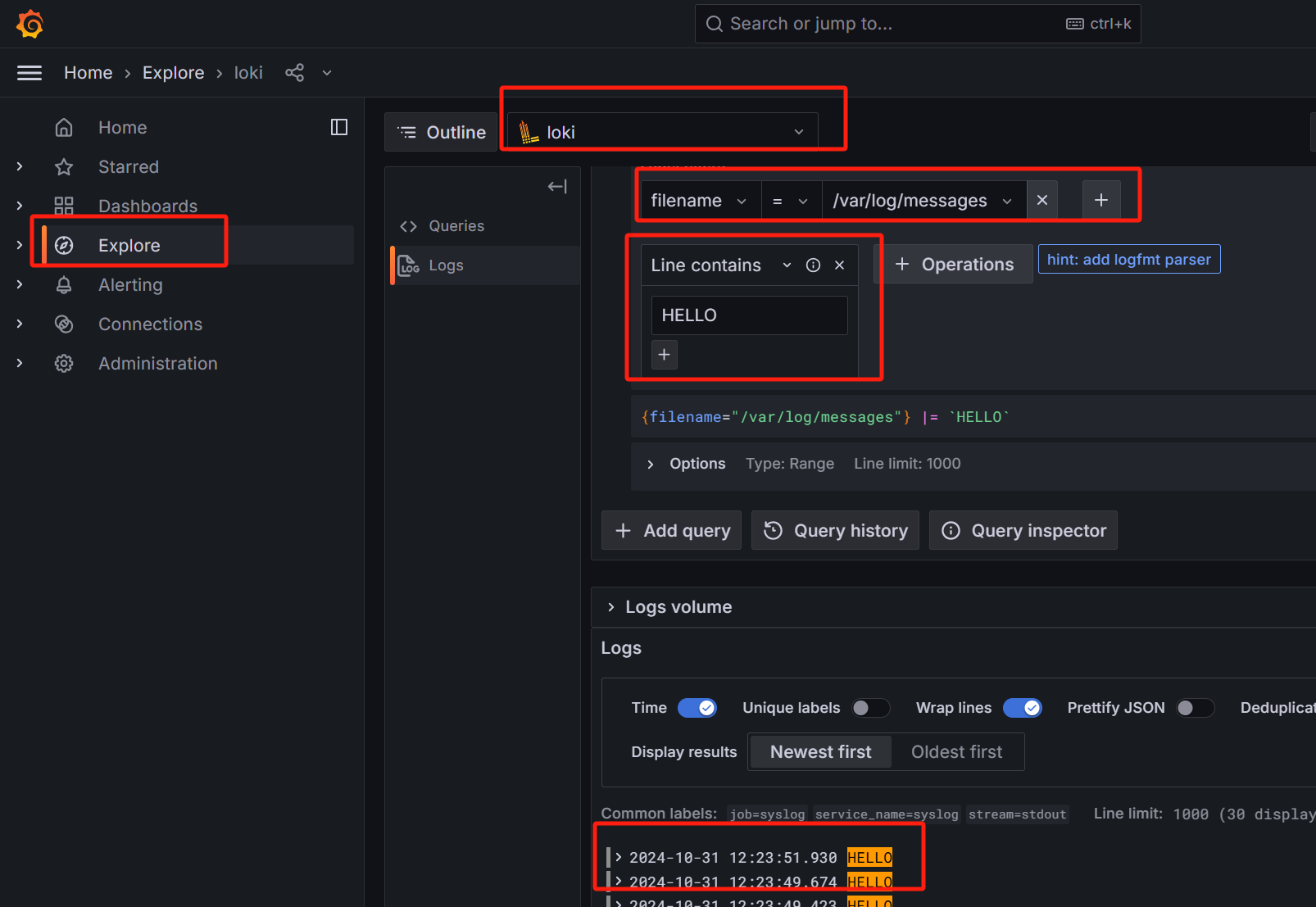
Task: Expand the query Options section
Action: [x=650, y=465]
